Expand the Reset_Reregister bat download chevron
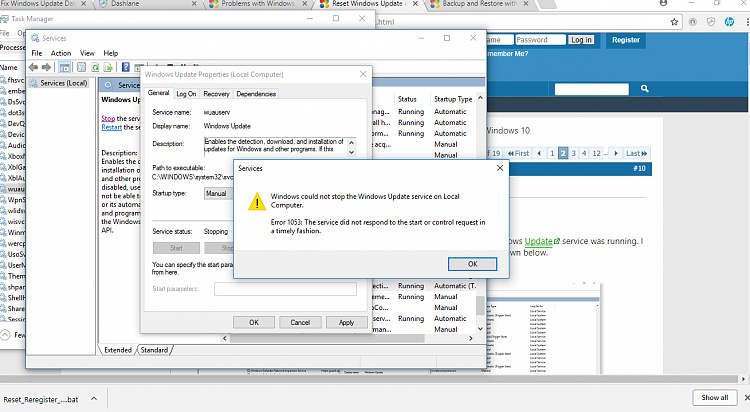Screen dimensions: 750x412 [x=94, y=399]
